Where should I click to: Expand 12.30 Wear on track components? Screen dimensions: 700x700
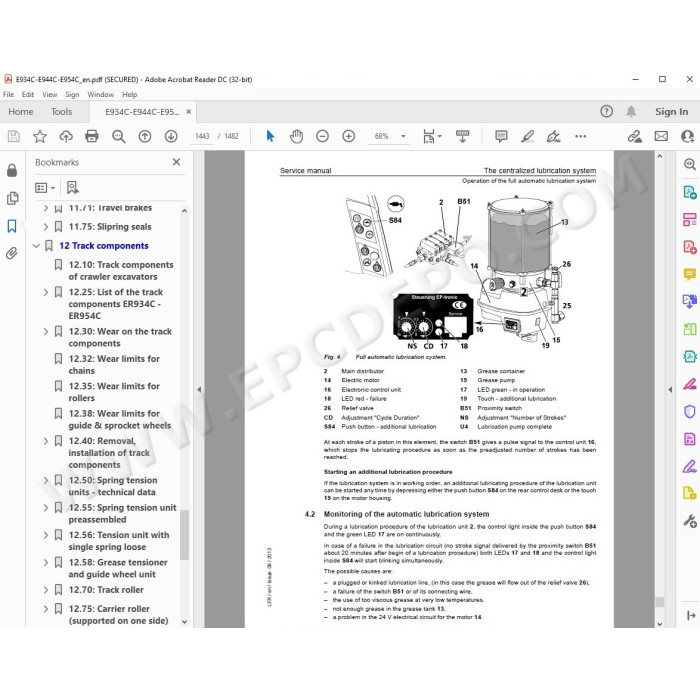click(x=46, y=332)
